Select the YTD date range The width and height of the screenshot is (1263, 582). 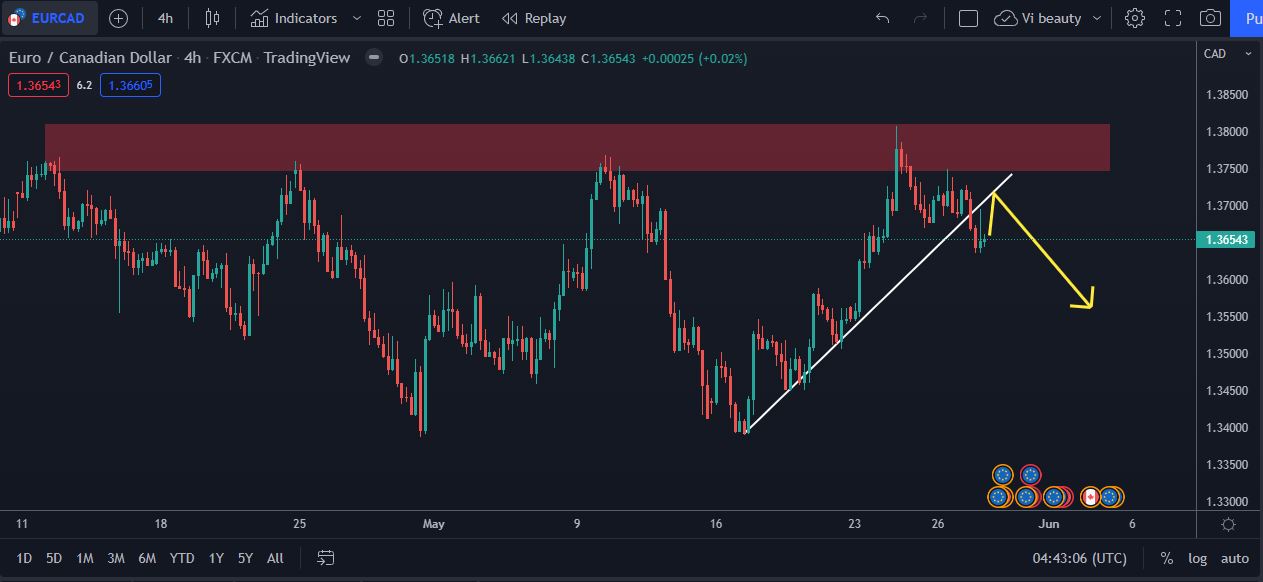[x=182, y=558]
